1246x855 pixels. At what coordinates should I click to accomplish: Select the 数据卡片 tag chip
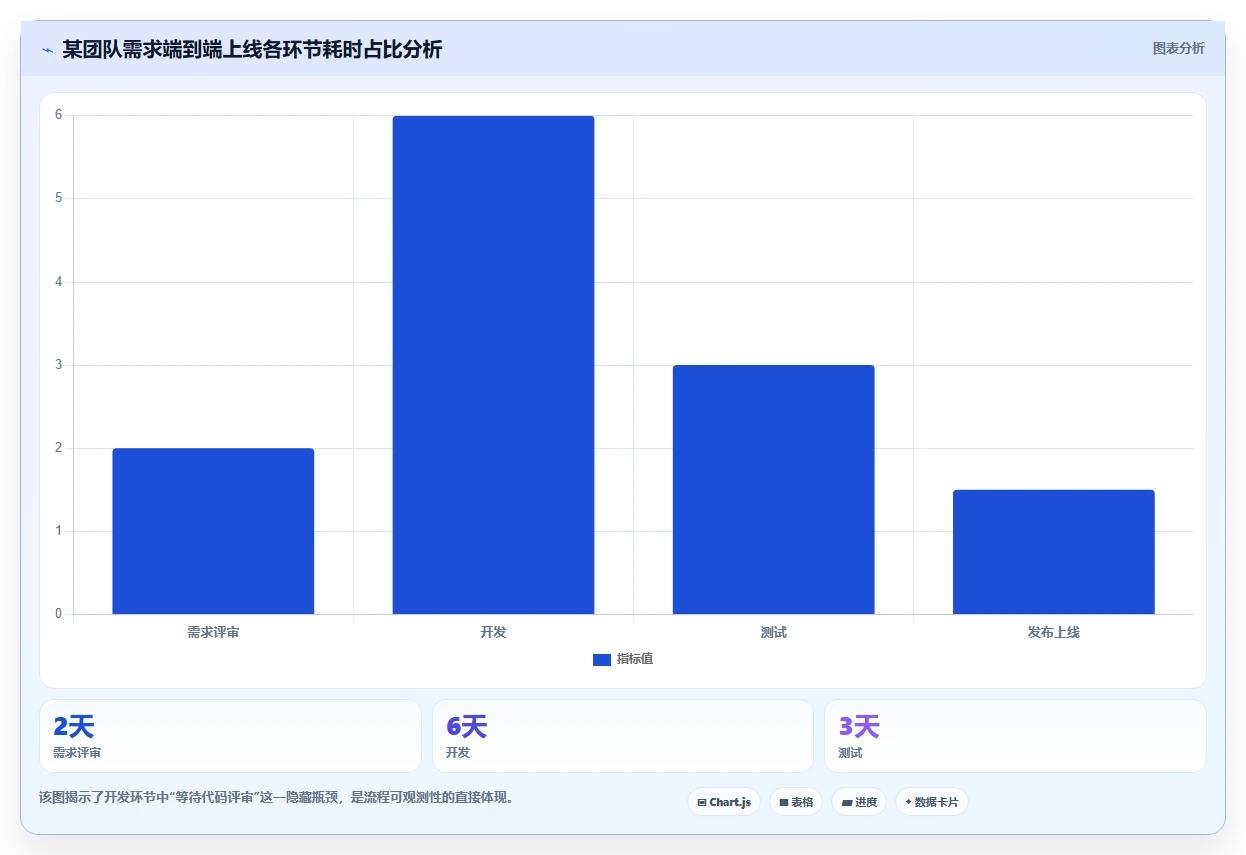click(x=932, y=802)
